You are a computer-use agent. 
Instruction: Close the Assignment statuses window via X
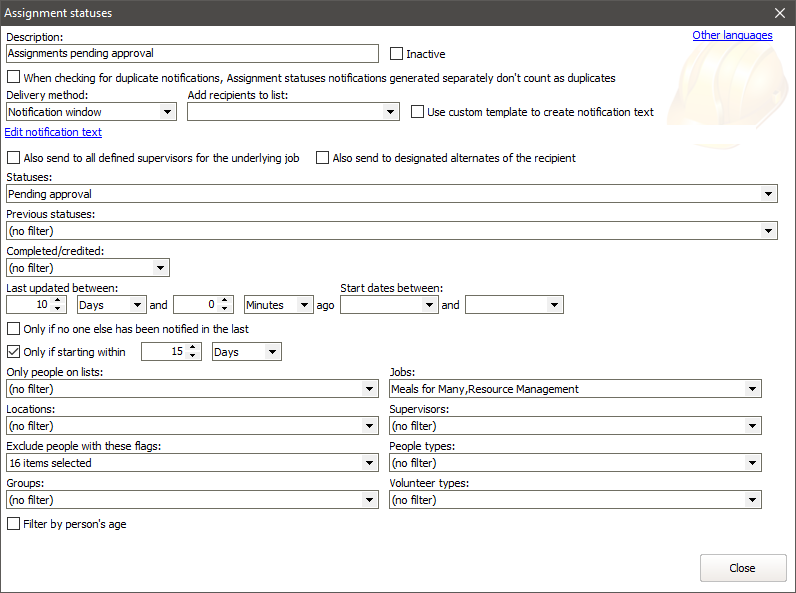pyautogui.click(x=780, y=13)
